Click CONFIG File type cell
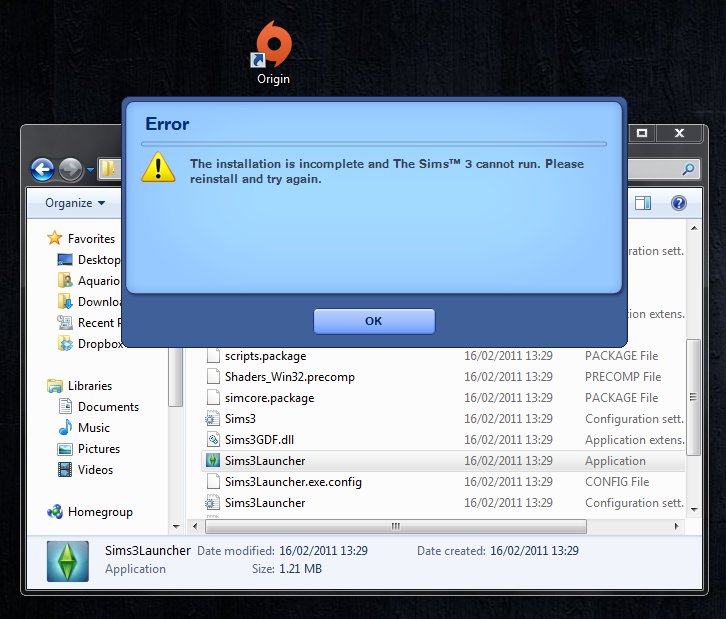The width and height of the screenshot is (726, 619). (x=617, y=482)
